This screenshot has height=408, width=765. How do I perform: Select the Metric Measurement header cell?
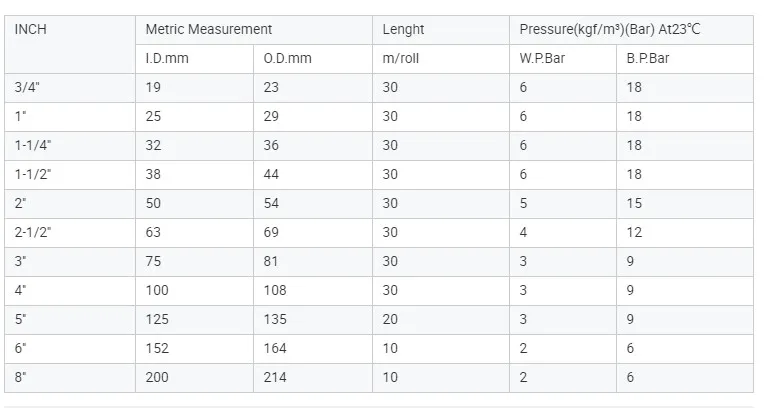click(208, 30)
